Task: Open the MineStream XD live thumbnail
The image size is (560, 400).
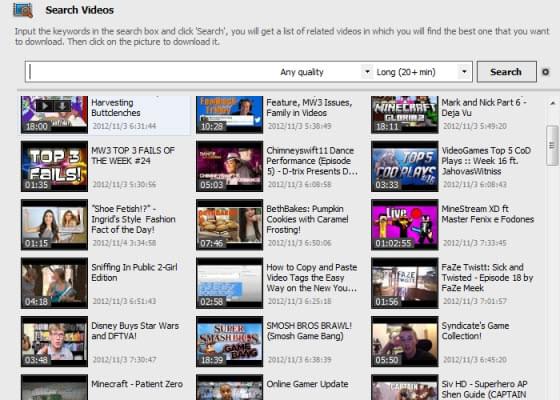Action: coord(404,225)
